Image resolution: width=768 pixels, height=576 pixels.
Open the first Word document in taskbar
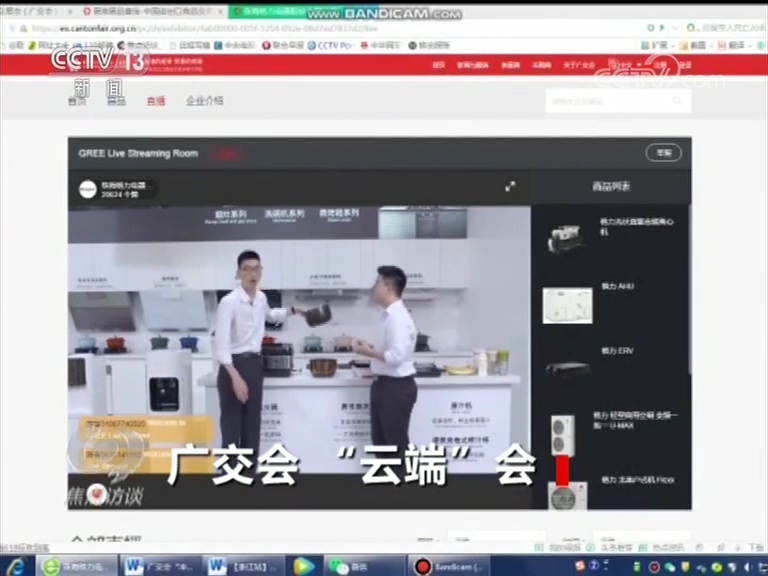[160, 566]
